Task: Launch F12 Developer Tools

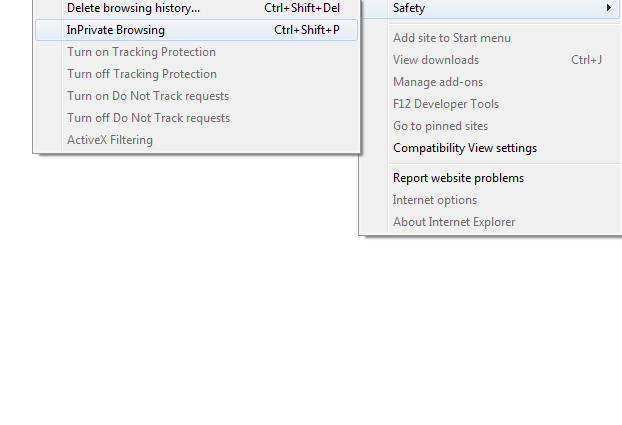Action: 446,104
